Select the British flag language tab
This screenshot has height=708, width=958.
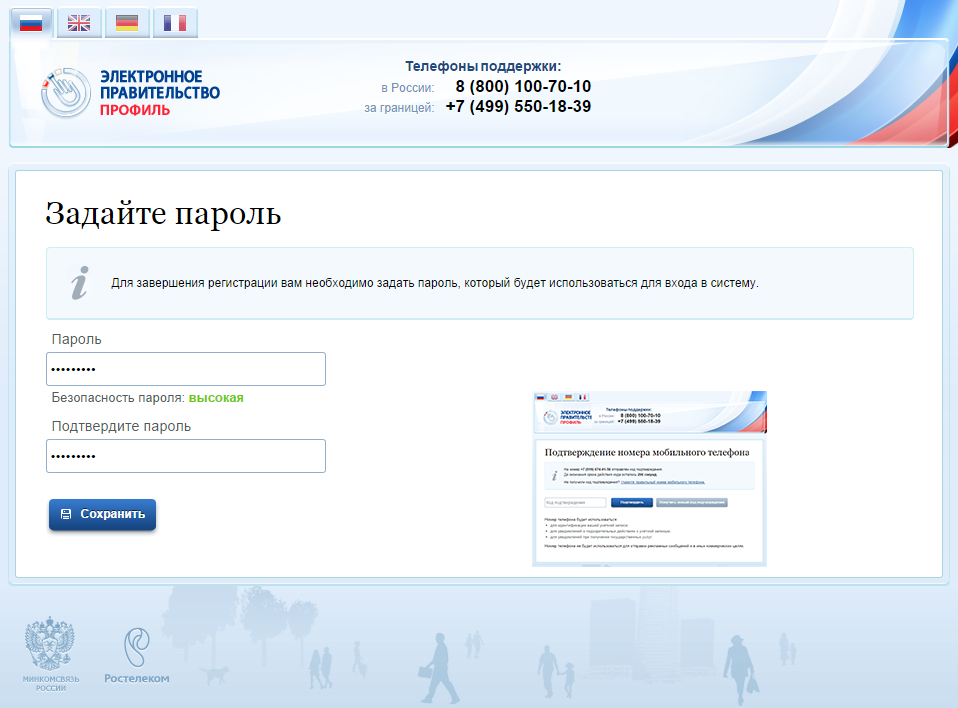[x=79, y=23]
